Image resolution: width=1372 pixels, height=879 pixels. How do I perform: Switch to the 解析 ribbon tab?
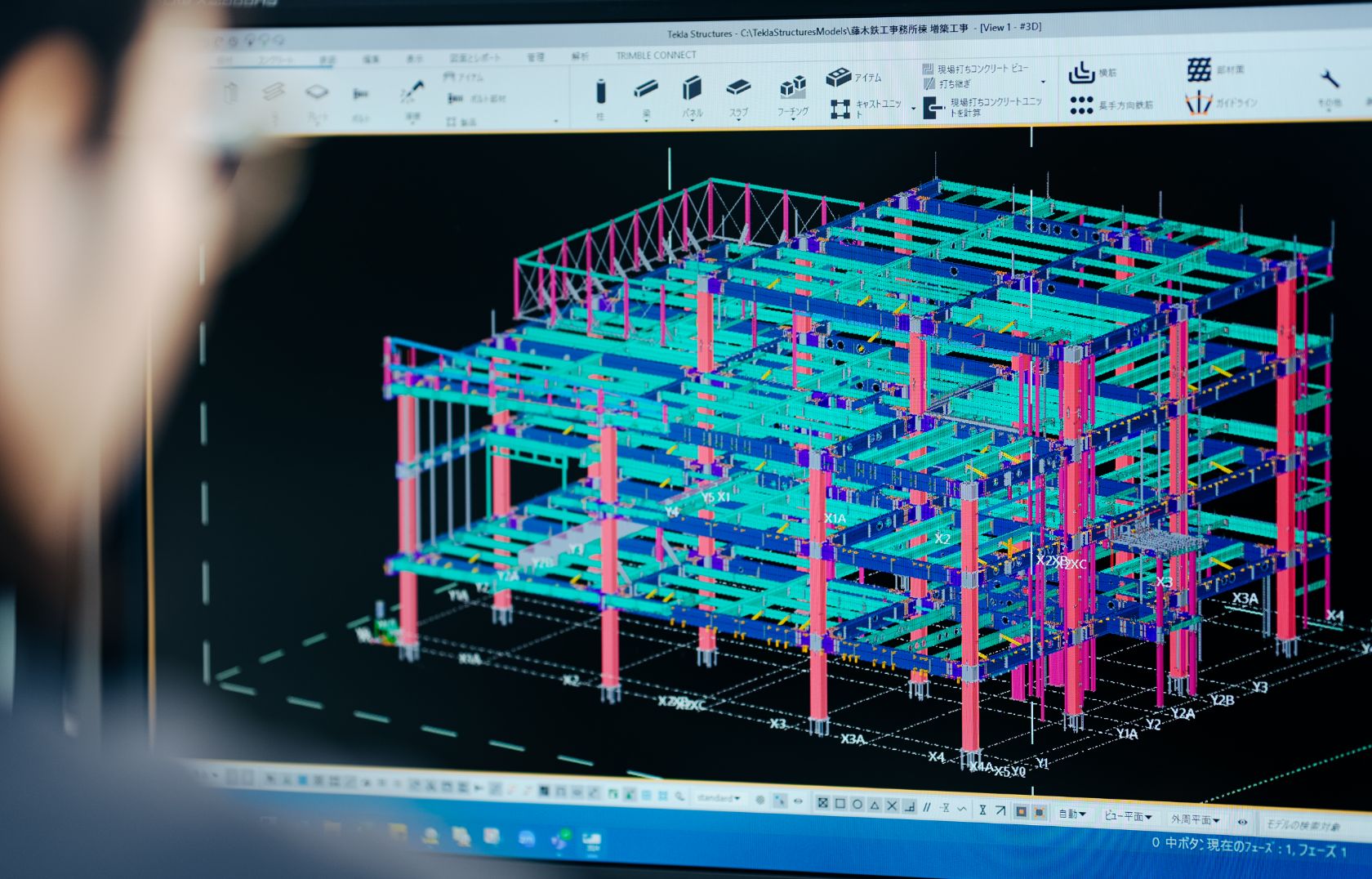point(580,56)
